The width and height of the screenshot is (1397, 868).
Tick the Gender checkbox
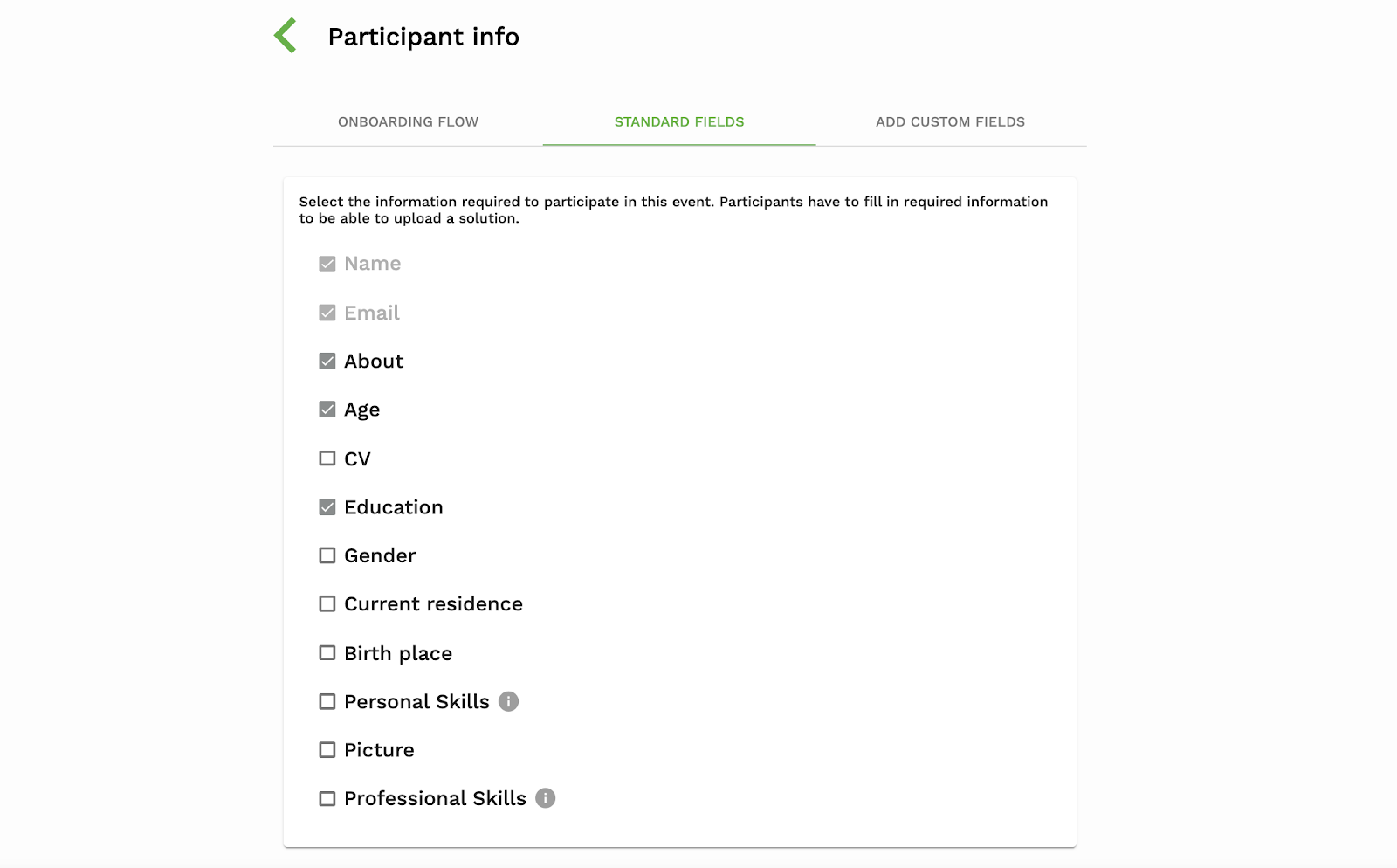(x=327, y=555)
